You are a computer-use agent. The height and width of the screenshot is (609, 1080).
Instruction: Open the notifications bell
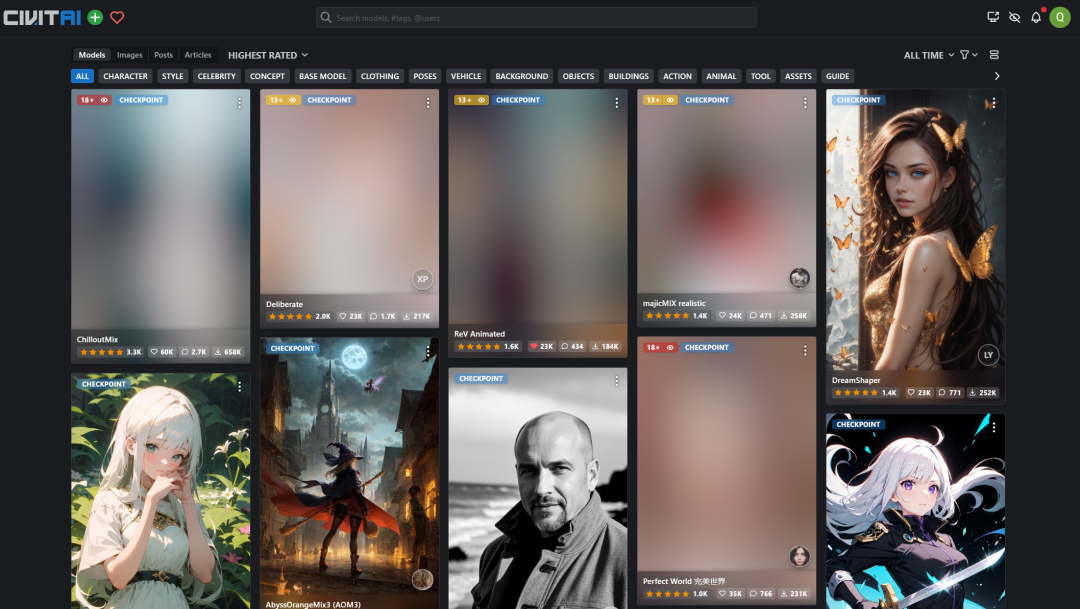click(x=1036, y=17)
